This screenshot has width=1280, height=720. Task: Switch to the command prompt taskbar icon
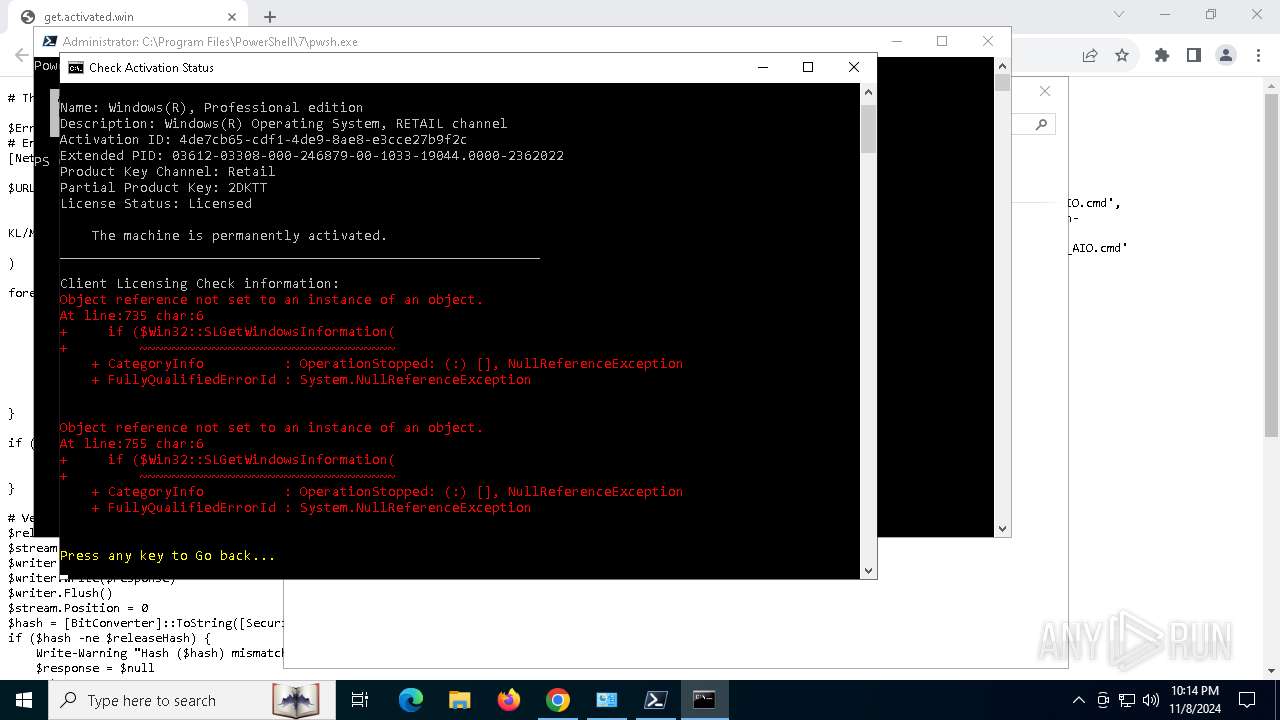[x=705, y=700]
